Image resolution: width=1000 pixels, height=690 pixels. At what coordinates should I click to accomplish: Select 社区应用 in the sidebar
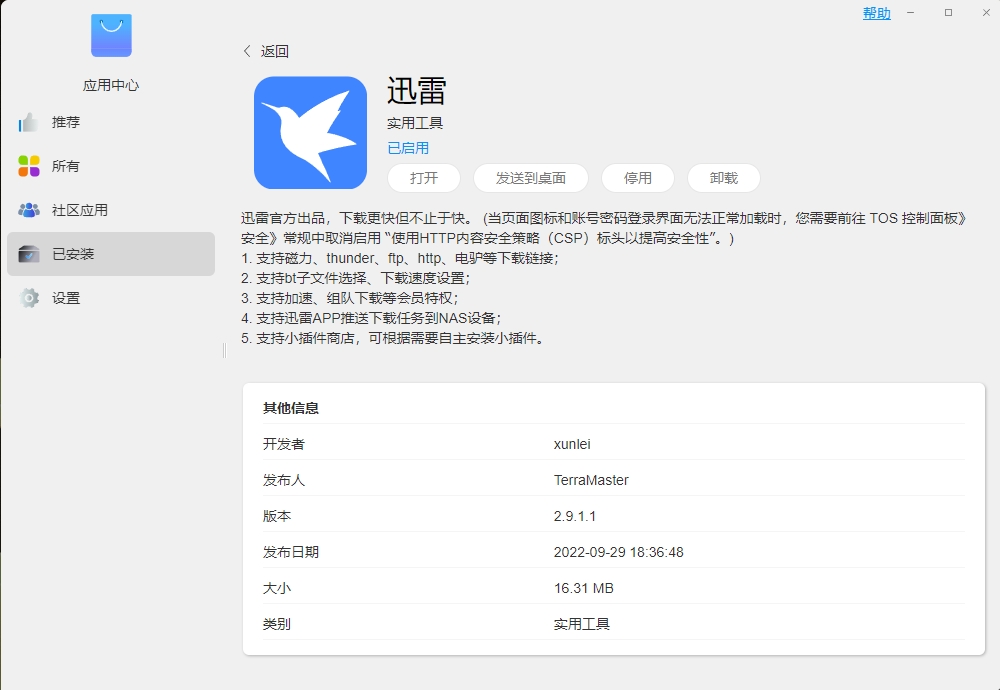click(111, 210)
